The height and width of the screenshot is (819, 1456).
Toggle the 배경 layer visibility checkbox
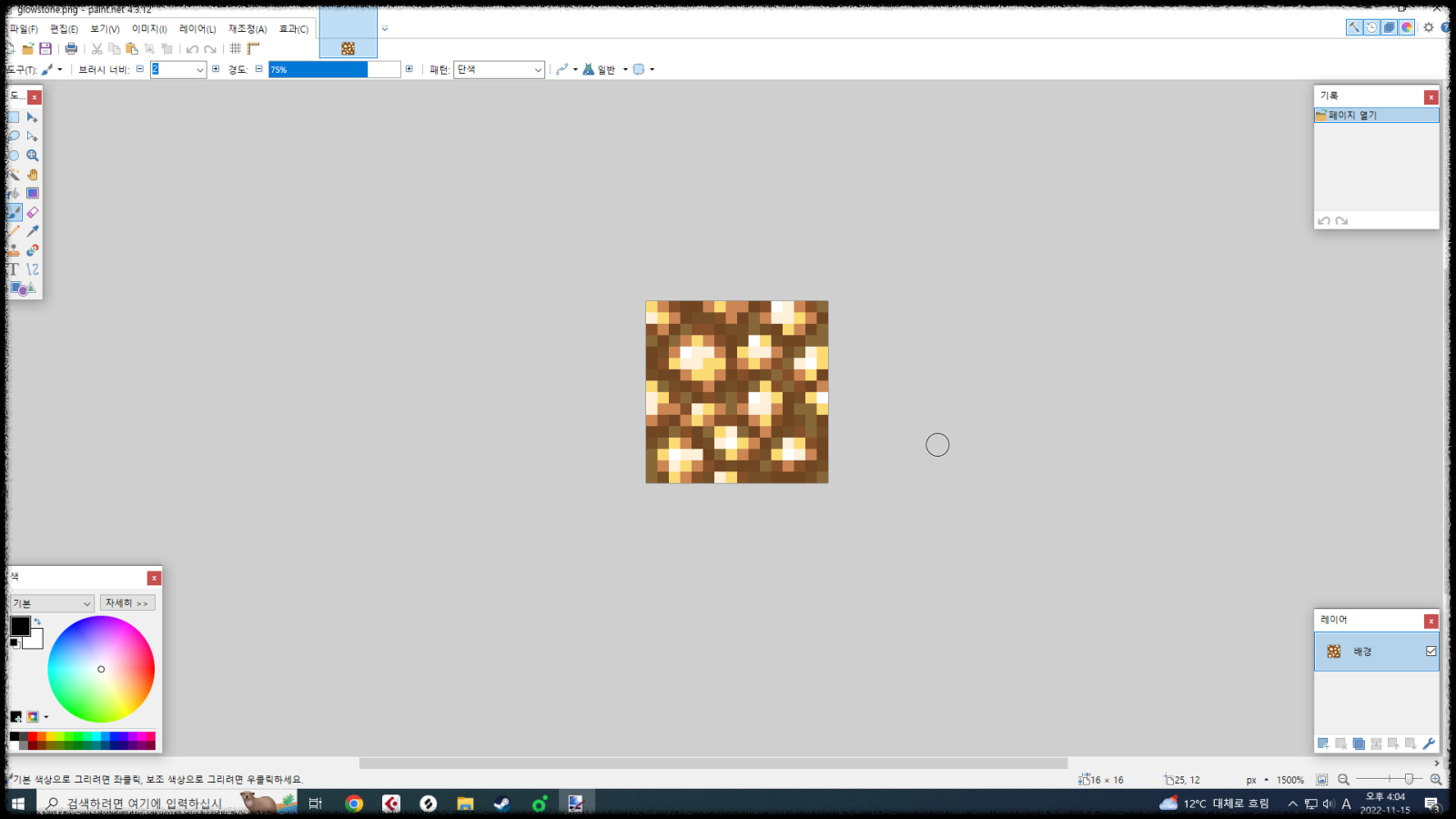coord(1431,652)
